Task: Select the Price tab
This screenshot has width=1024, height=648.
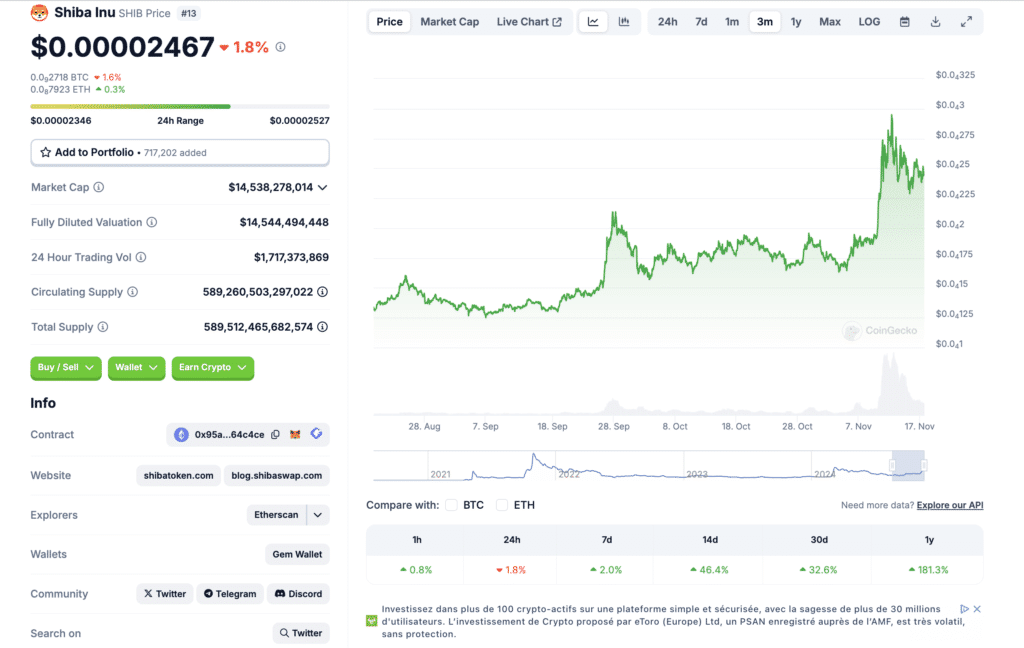Action: [389, 22]
